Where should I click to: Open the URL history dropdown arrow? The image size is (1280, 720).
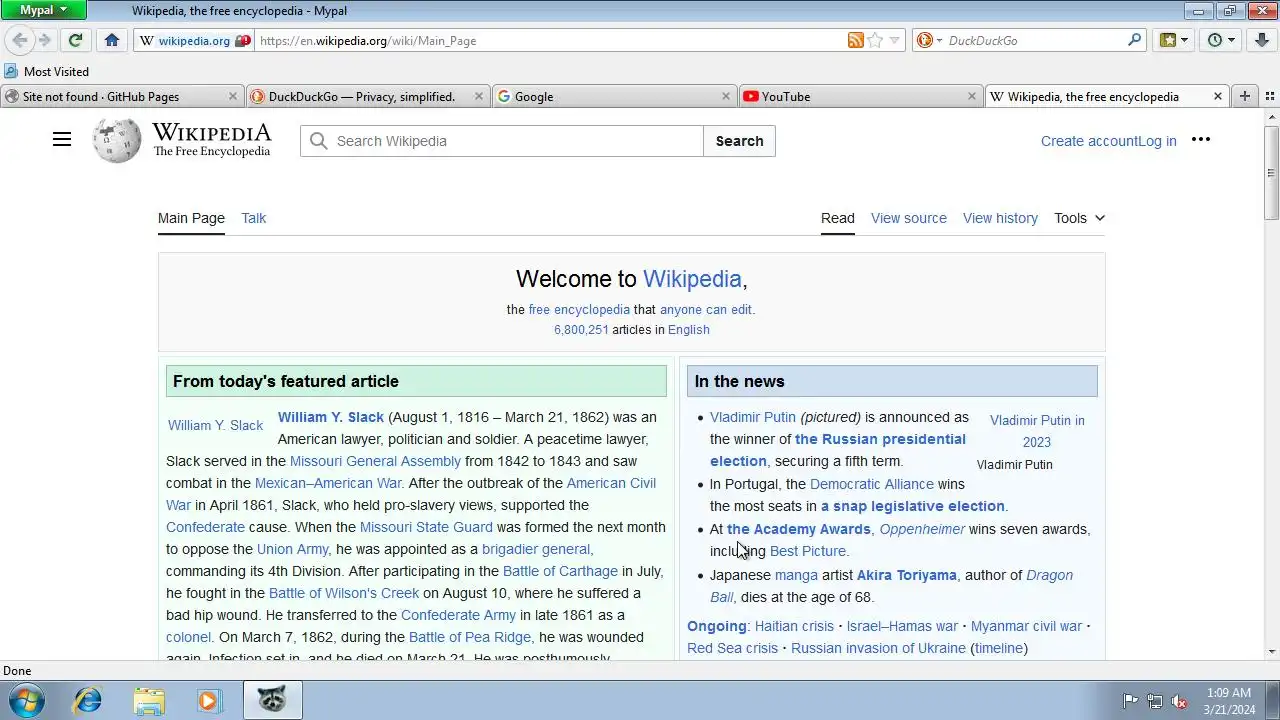[895, 40]
